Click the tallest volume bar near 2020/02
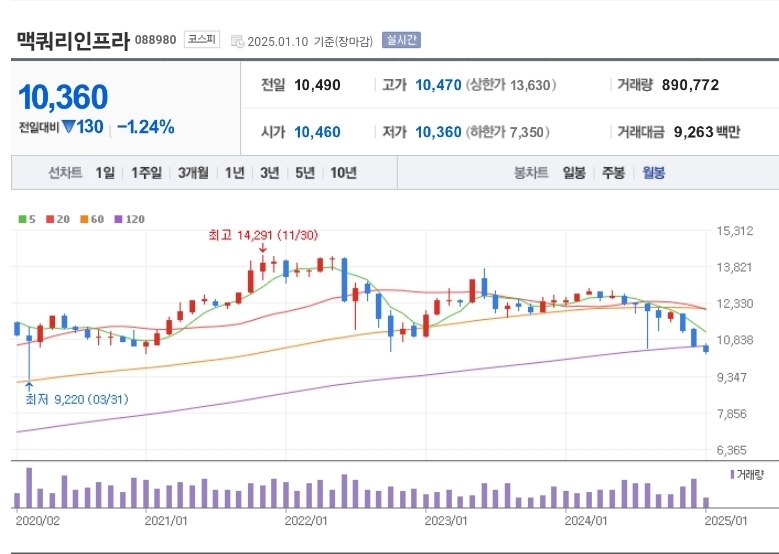Image resolution: width=779 pixels, height=554 pixels. pyautogui.click(x=29, y=487)
